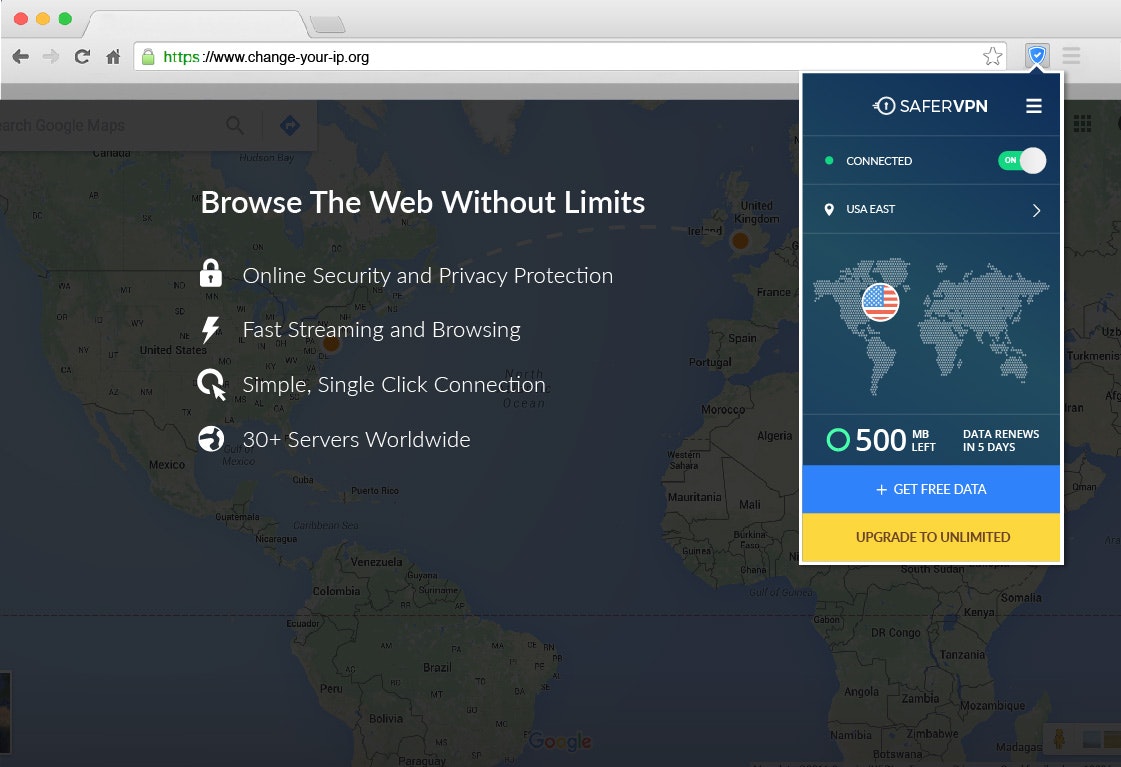Click Online Security and Privacy Protection text
The width and height of the screenshot is (1121, 767).
click(428, 275)
